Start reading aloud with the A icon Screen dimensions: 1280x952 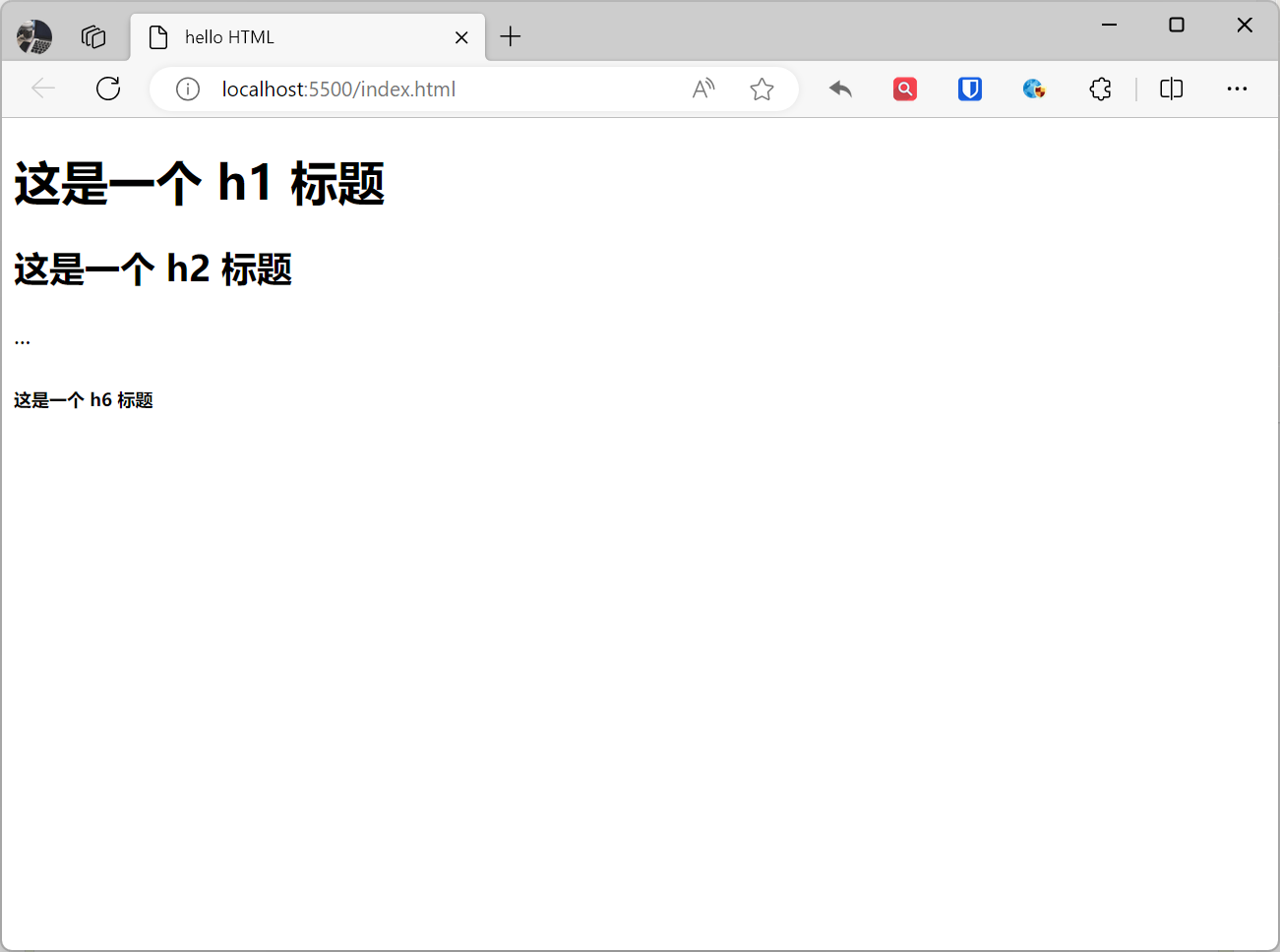click(702, 89)
